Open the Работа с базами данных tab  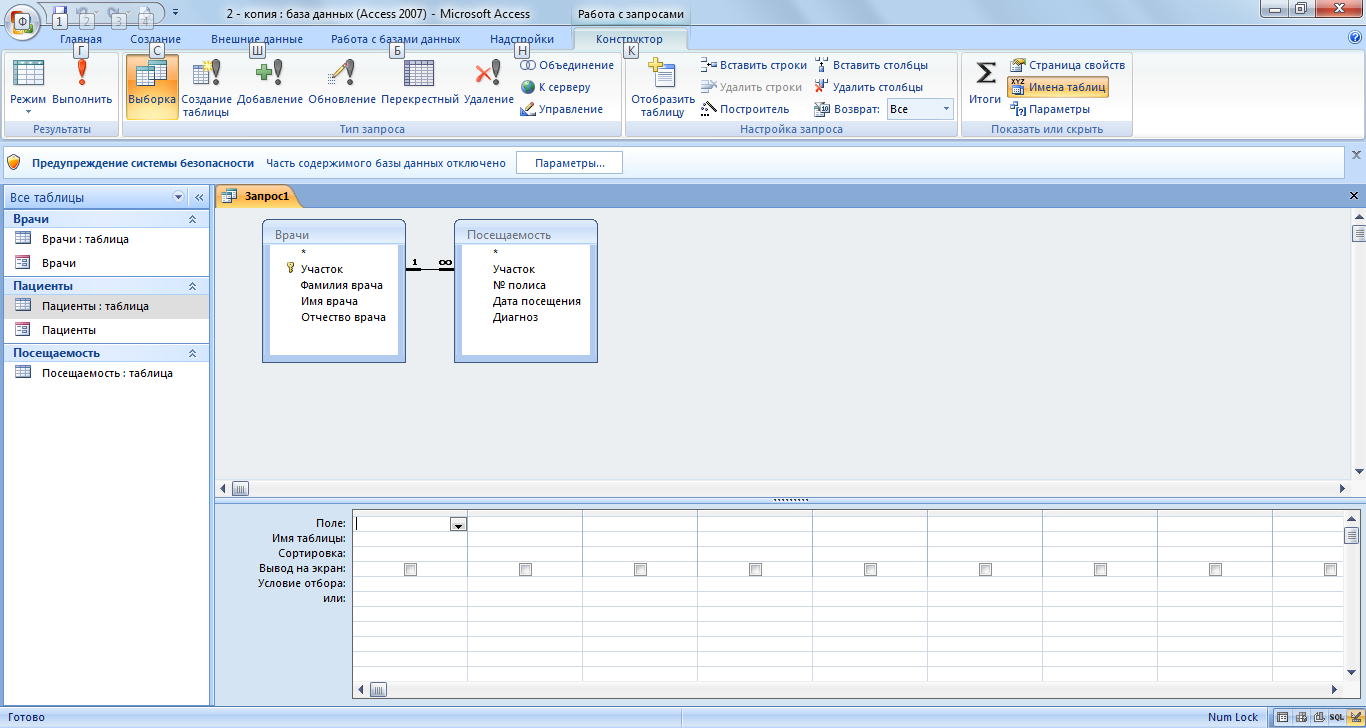coord(395,39)
